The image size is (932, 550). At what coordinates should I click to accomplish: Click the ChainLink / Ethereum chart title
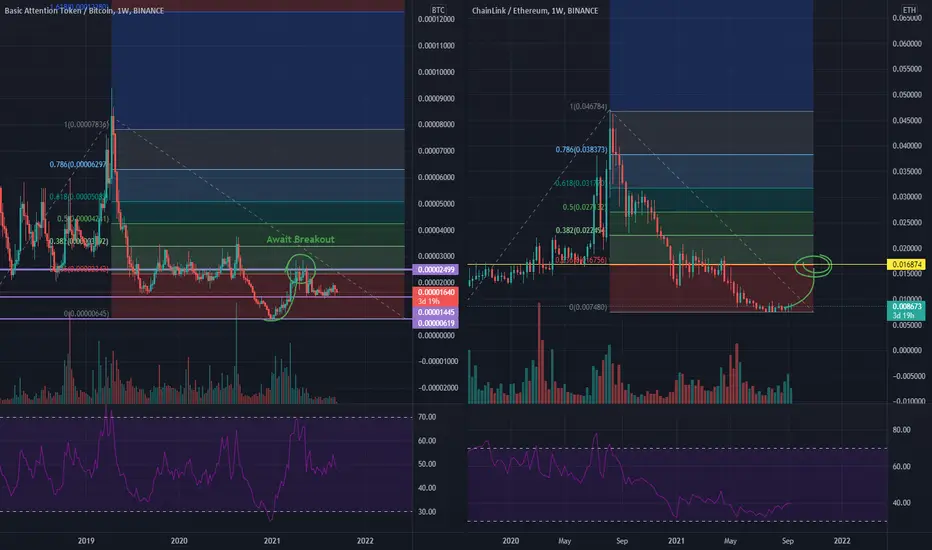535,11
